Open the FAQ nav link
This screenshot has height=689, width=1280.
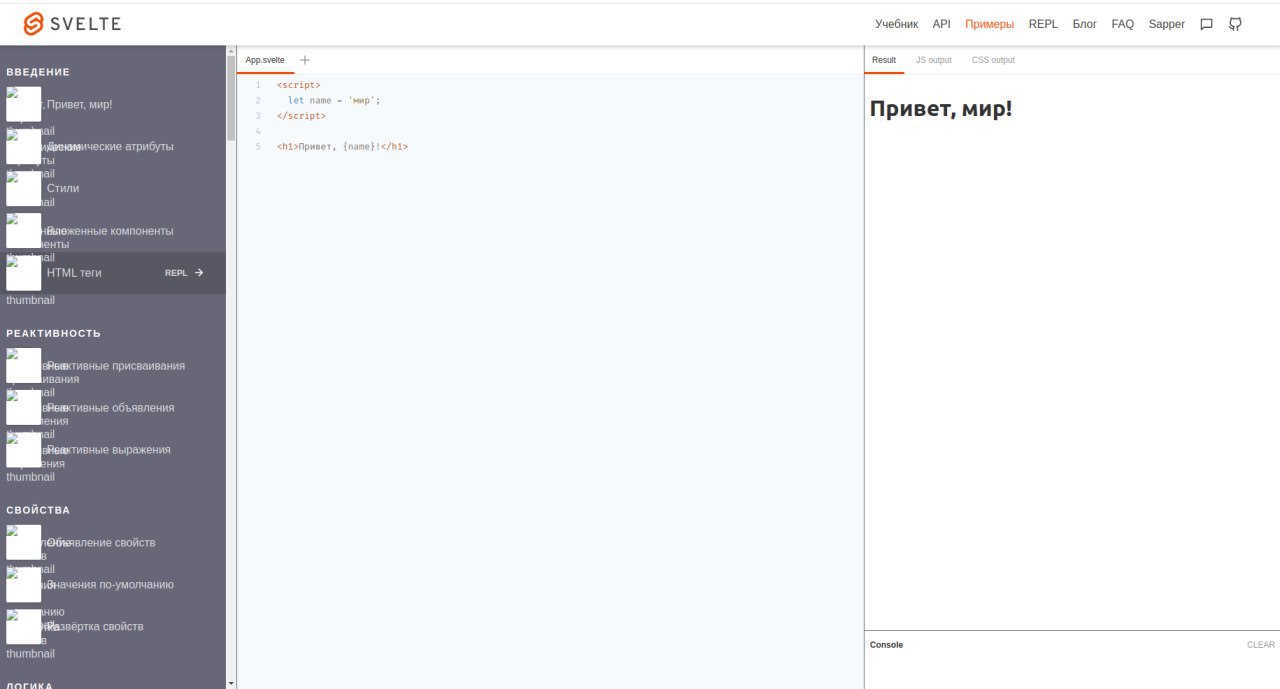(1123, 24)
